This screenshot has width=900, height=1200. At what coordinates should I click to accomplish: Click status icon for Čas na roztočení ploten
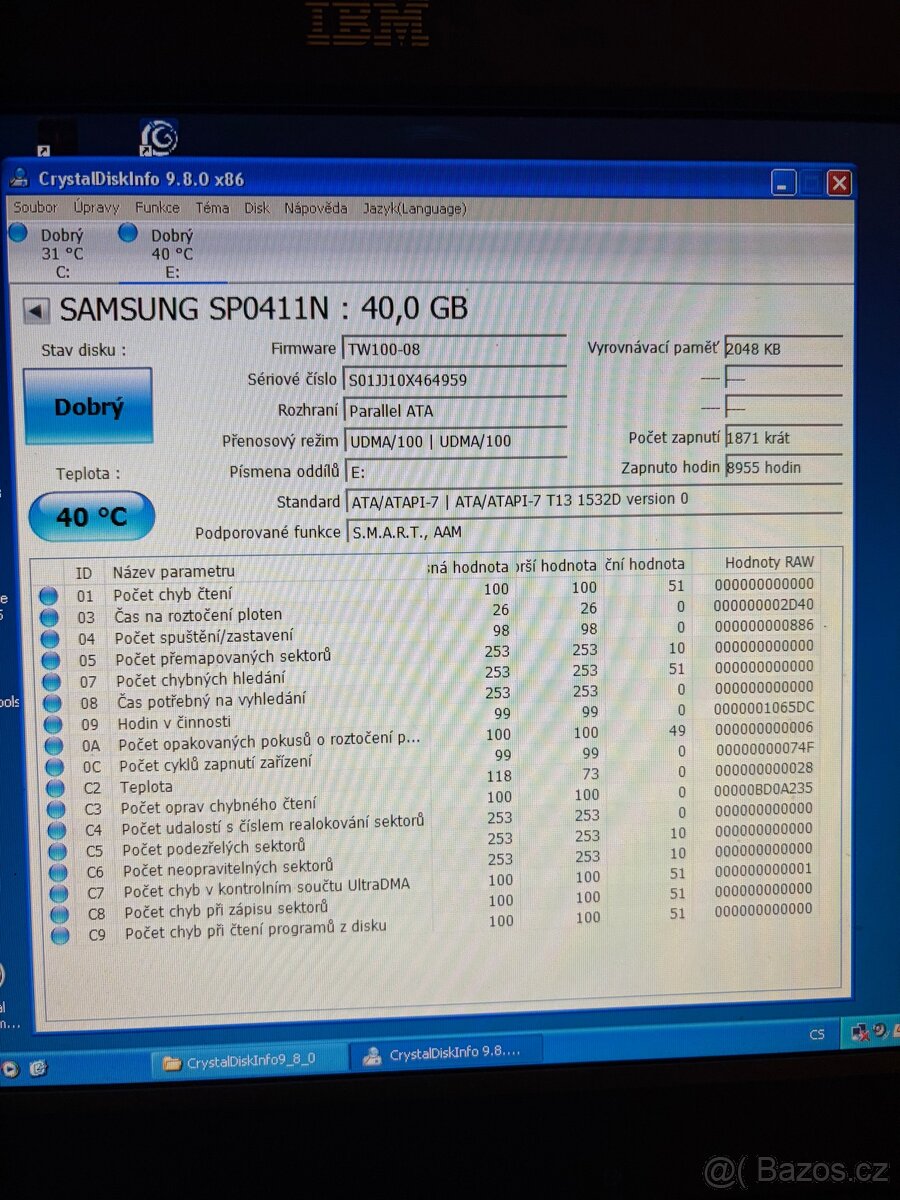(x=48, y=617)
